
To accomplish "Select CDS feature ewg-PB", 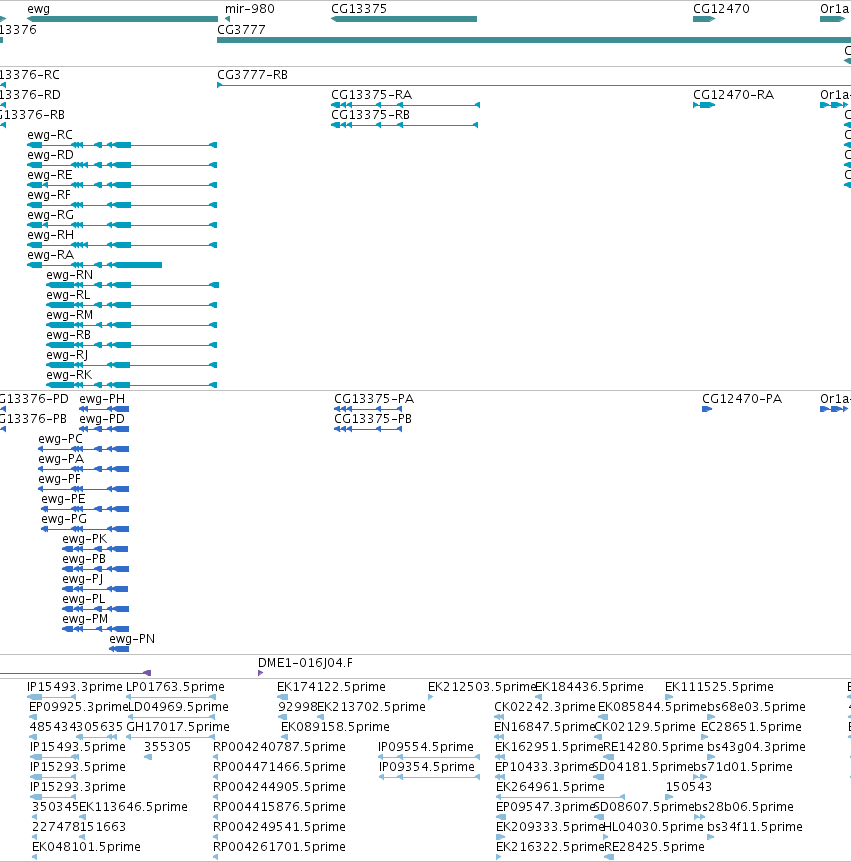I will (x=96, y=569).
